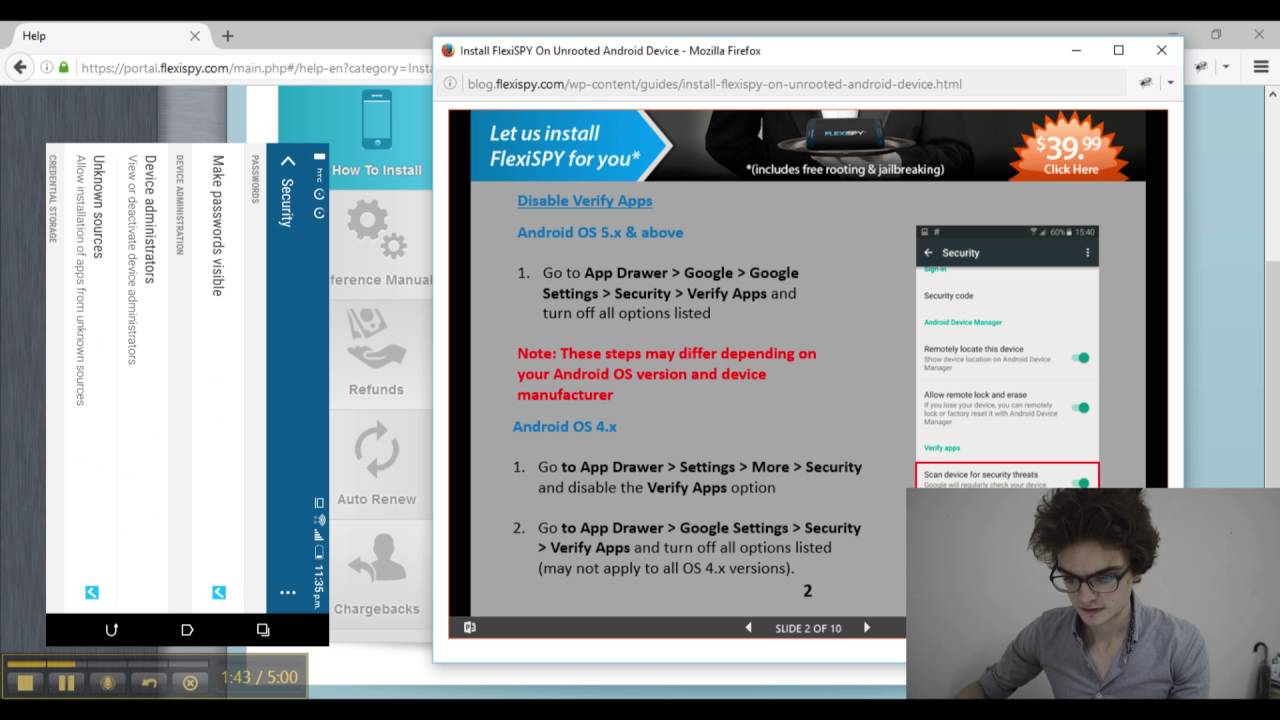This screenshot has height=720, width=1280.
Task: Open the three-dot overflow menu on rotated phone
Action: click(288, 592)
